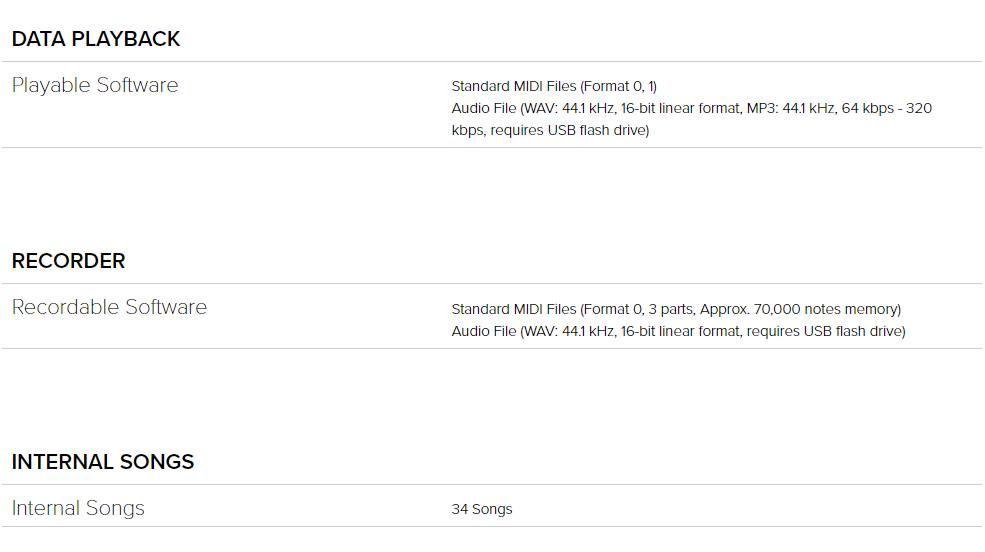Viewport: 985px width, 552px height.
Task: Click 'Standard MIDI Files' in Recordable Software row
Action: 514,309
